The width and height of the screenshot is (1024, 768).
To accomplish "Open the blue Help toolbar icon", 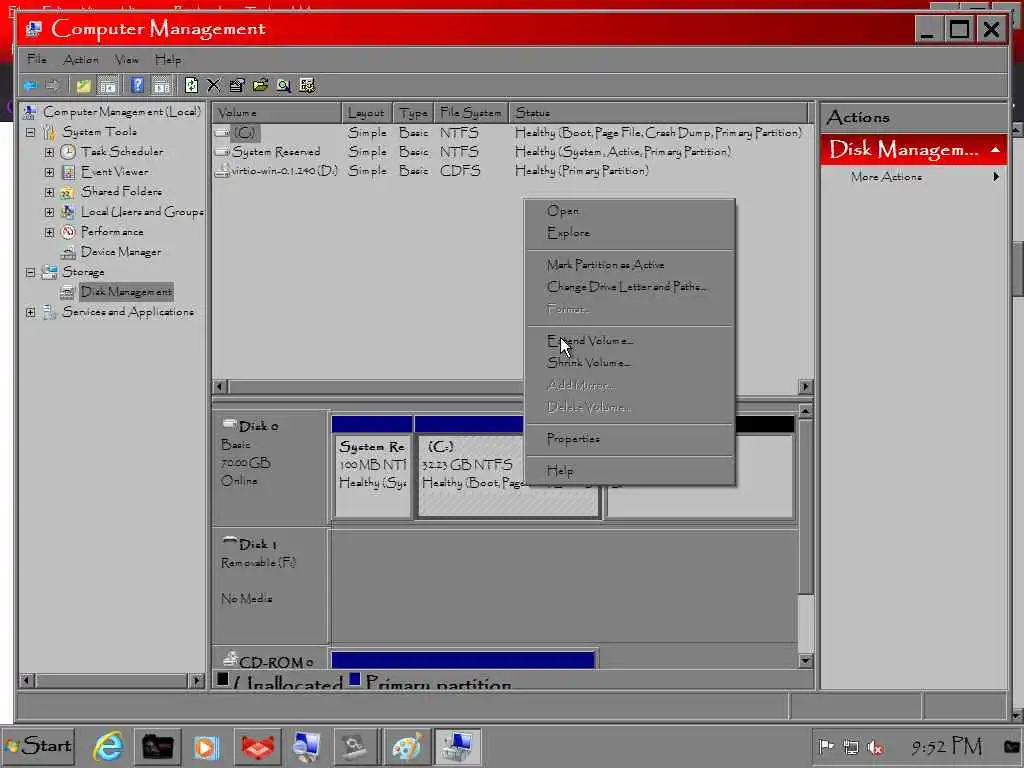I will pos(136,86).
